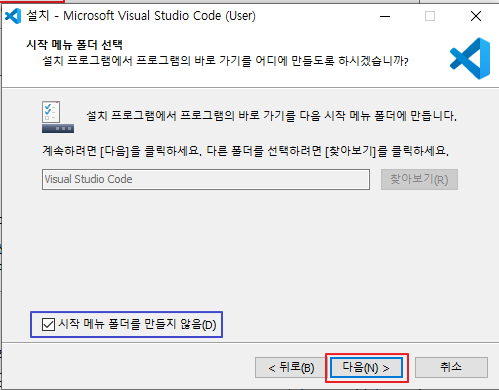Click the large VS Code logo in header
Screen dimensions: 499x390
coord(470,58)
